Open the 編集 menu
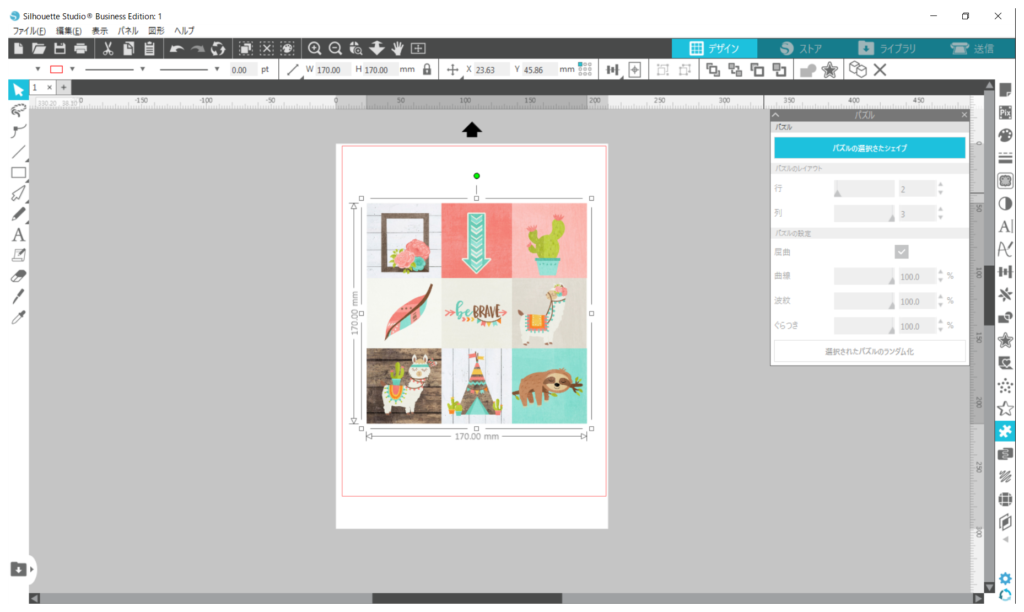The image size is (1024, 612). 69,31
